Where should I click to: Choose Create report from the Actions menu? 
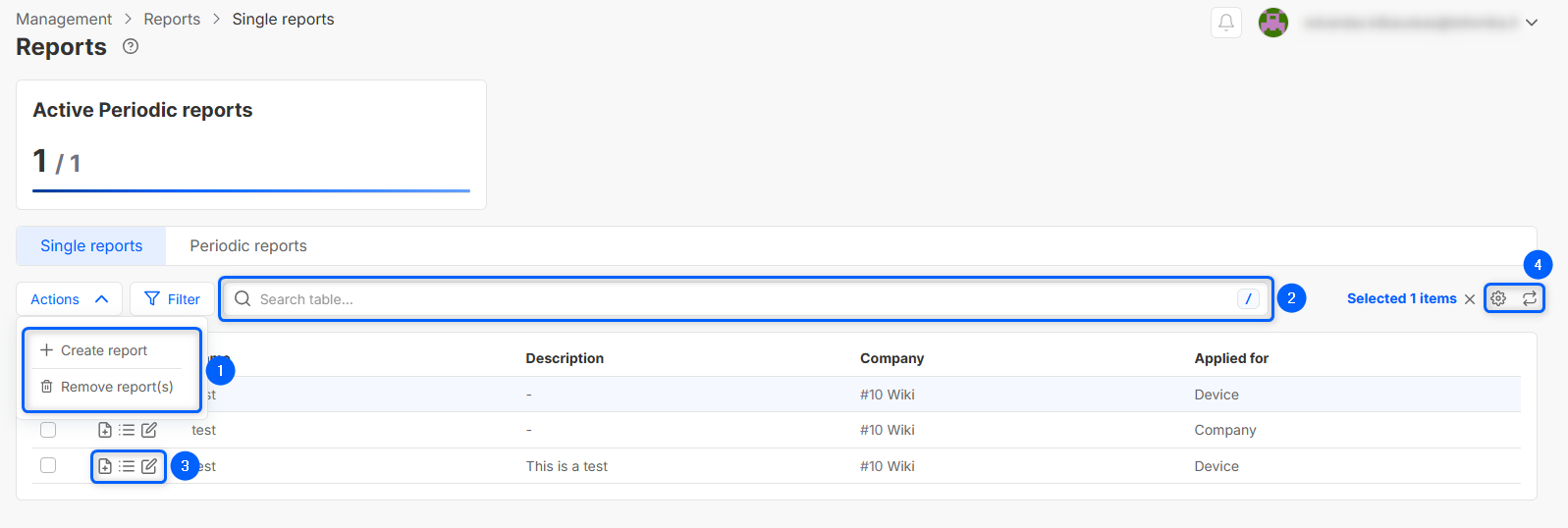(x=103, y=350)
